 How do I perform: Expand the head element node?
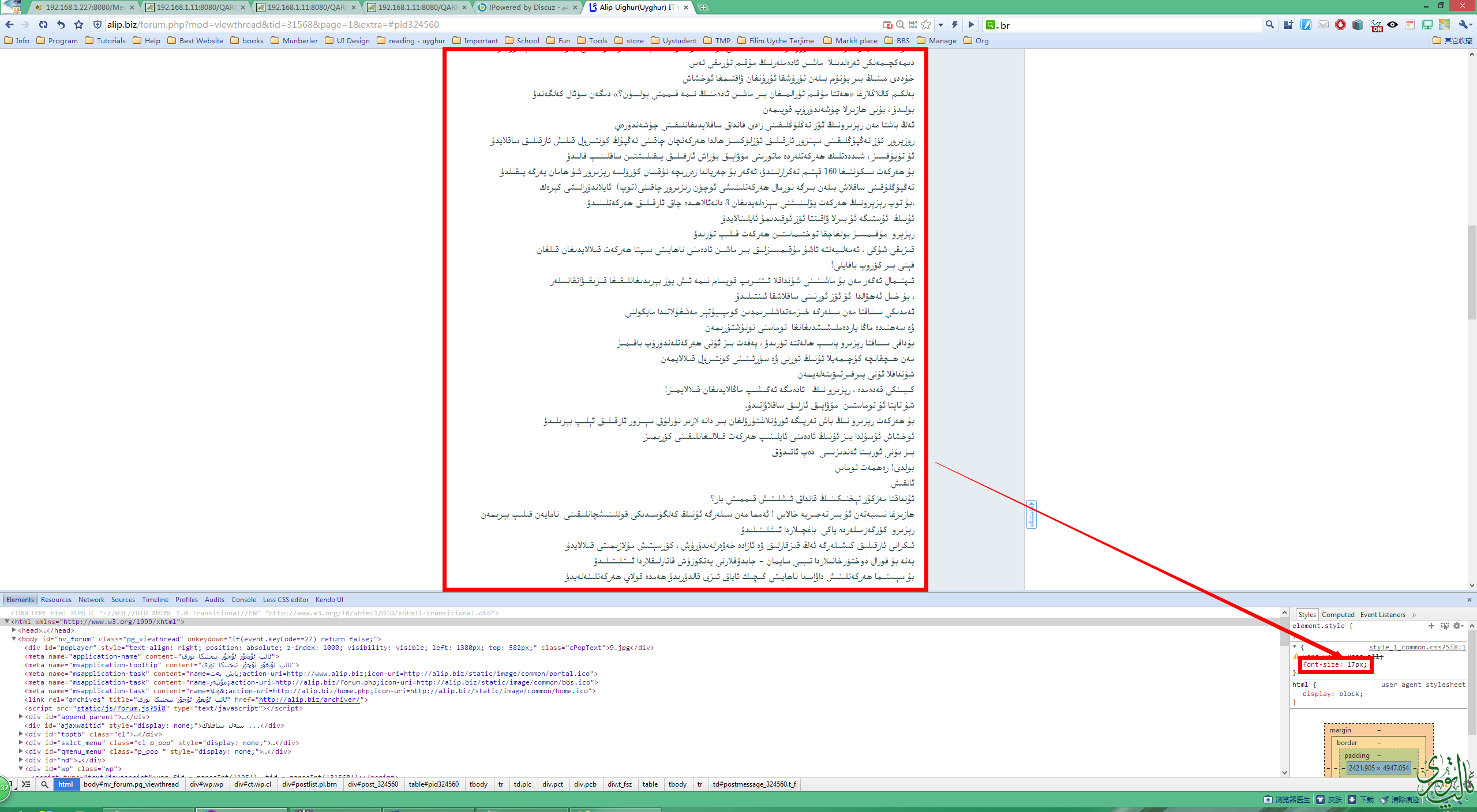(x=14, y=630)
